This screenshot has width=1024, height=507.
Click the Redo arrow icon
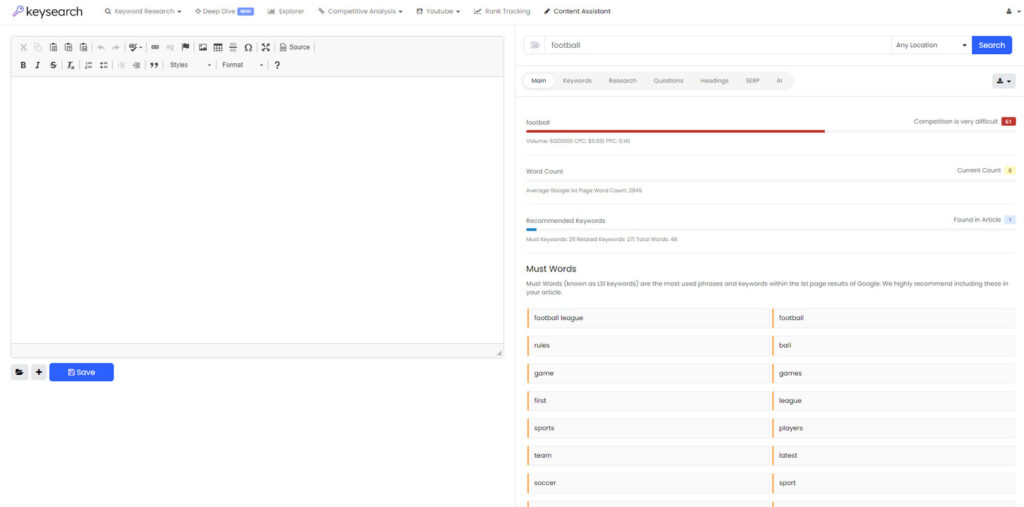(x=116, y=47)
